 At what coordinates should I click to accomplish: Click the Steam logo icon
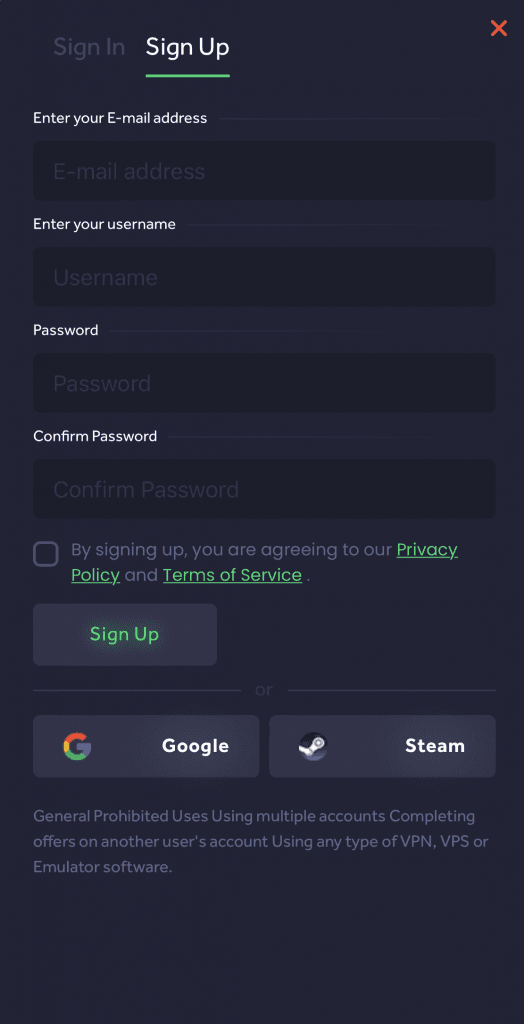click(313, 746)
